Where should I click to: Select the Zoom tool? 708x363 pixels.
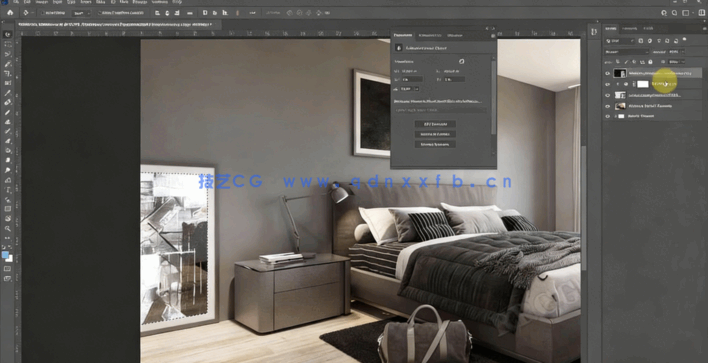coord(8,228)
